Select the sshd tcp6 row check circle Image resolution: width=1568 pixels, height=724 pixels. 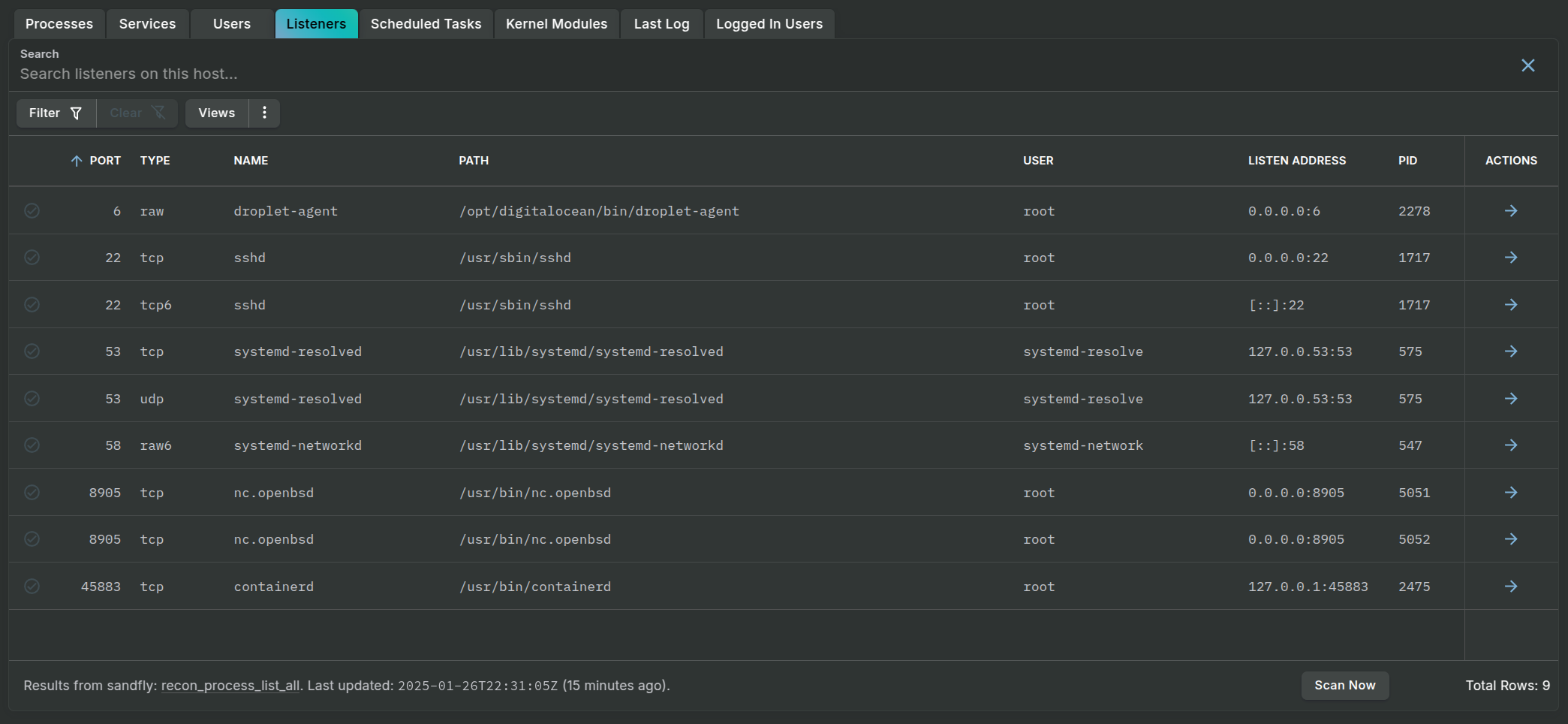(32, 305)
